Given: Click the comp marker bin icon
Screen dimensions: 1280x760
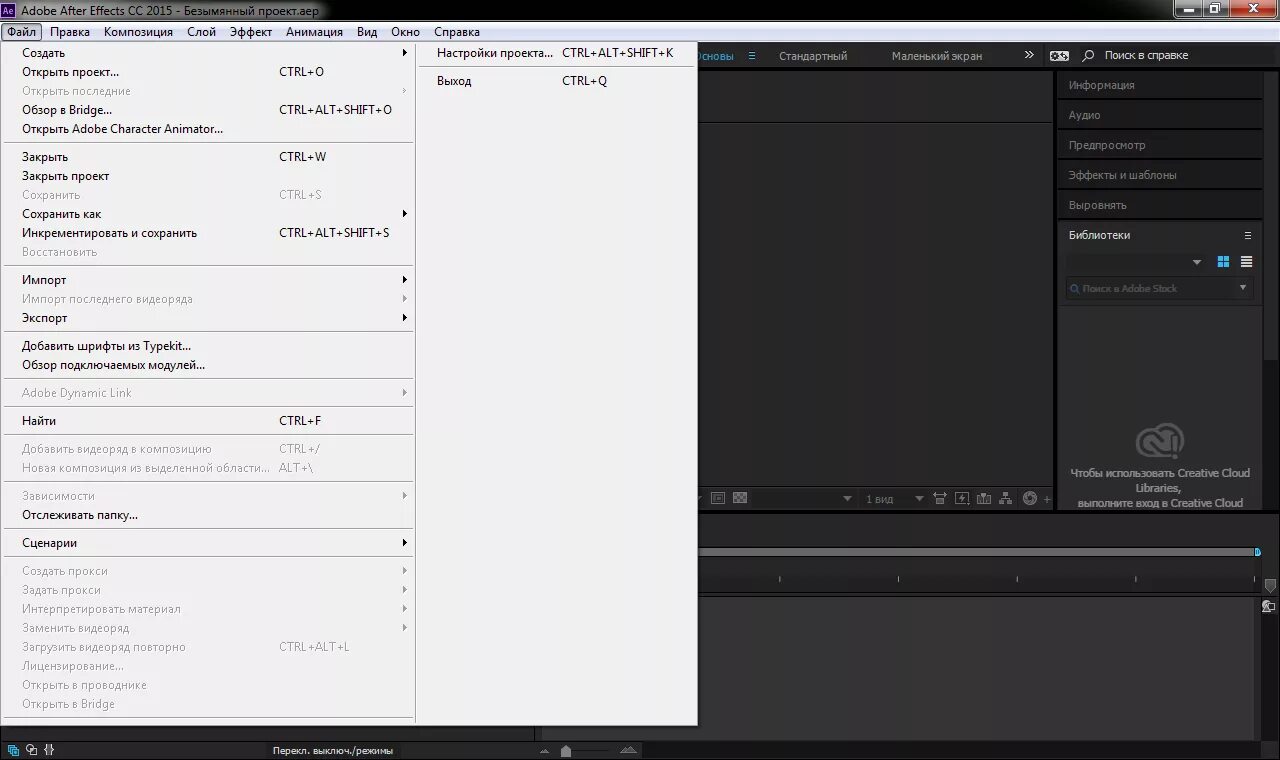Looking at the screenshot, I should [x=1270, y=586].
